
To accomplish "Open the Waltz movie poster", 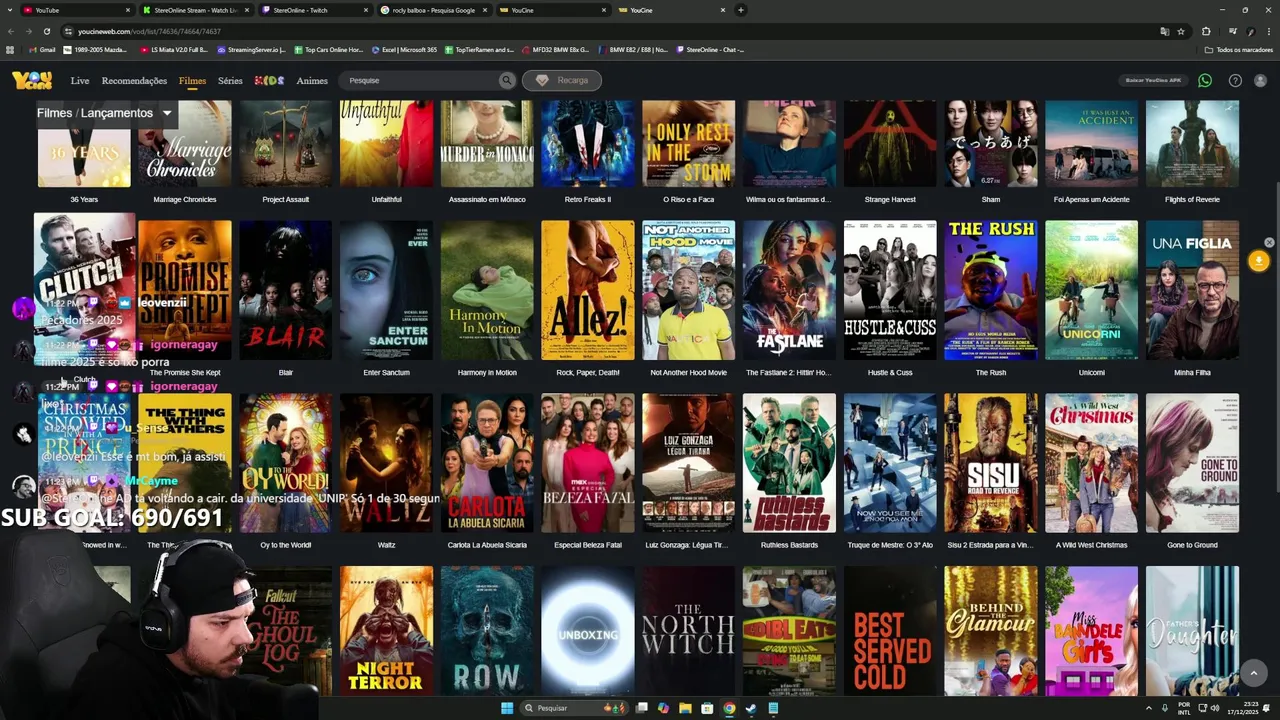I will click(x=386, y=463).
